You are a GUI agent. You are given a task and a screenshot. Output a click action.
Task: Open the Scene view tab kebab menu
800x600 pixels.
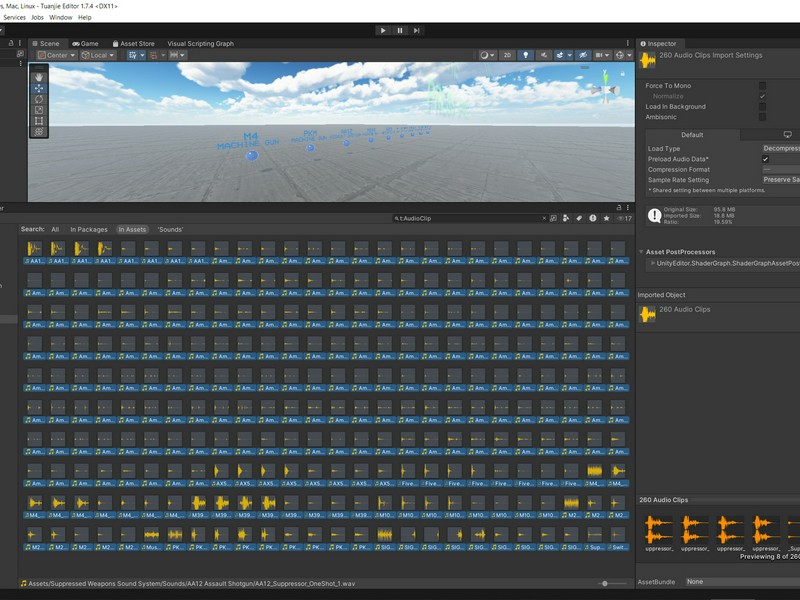(628, 43)
